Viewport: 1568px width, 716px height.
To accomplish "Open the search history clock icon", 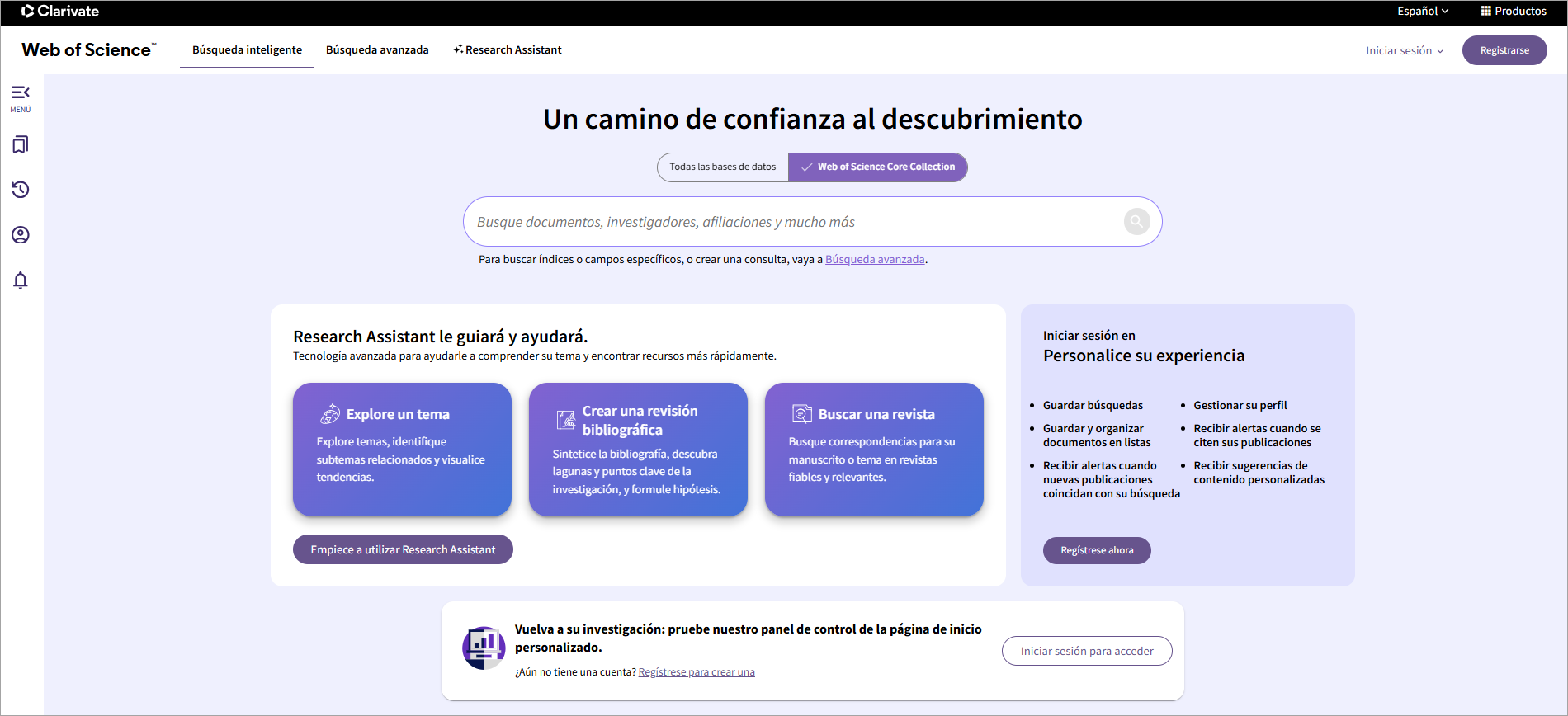I will 21,190.
